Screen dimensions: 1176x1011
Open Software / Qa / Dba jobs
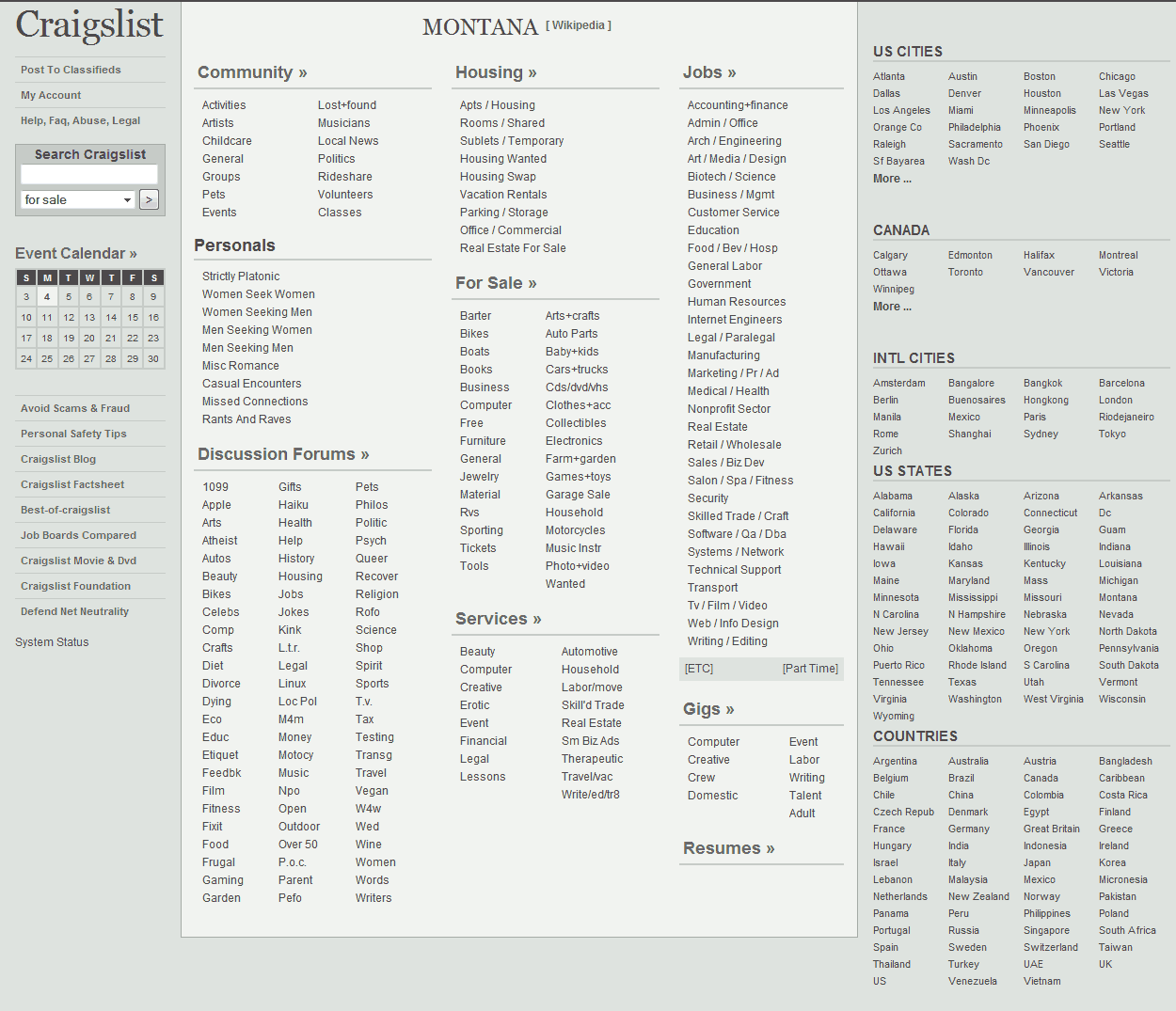[737, 534]
